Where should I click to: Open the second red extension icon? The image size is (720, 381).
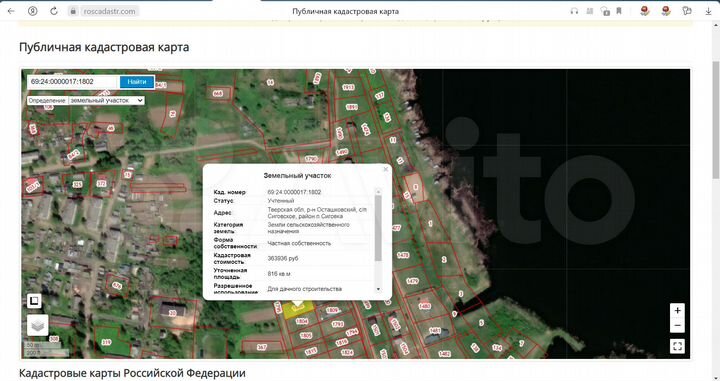pos(666,11)
